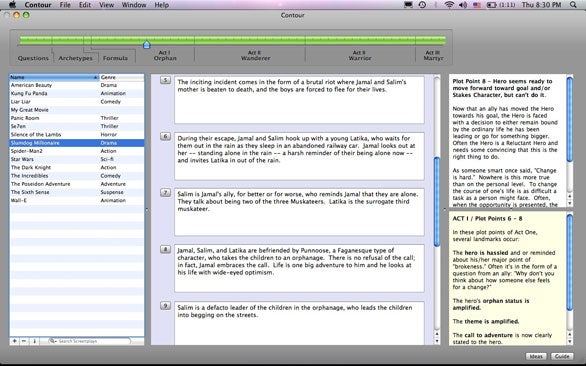Open the Apple menu

[x=12, y=5]
